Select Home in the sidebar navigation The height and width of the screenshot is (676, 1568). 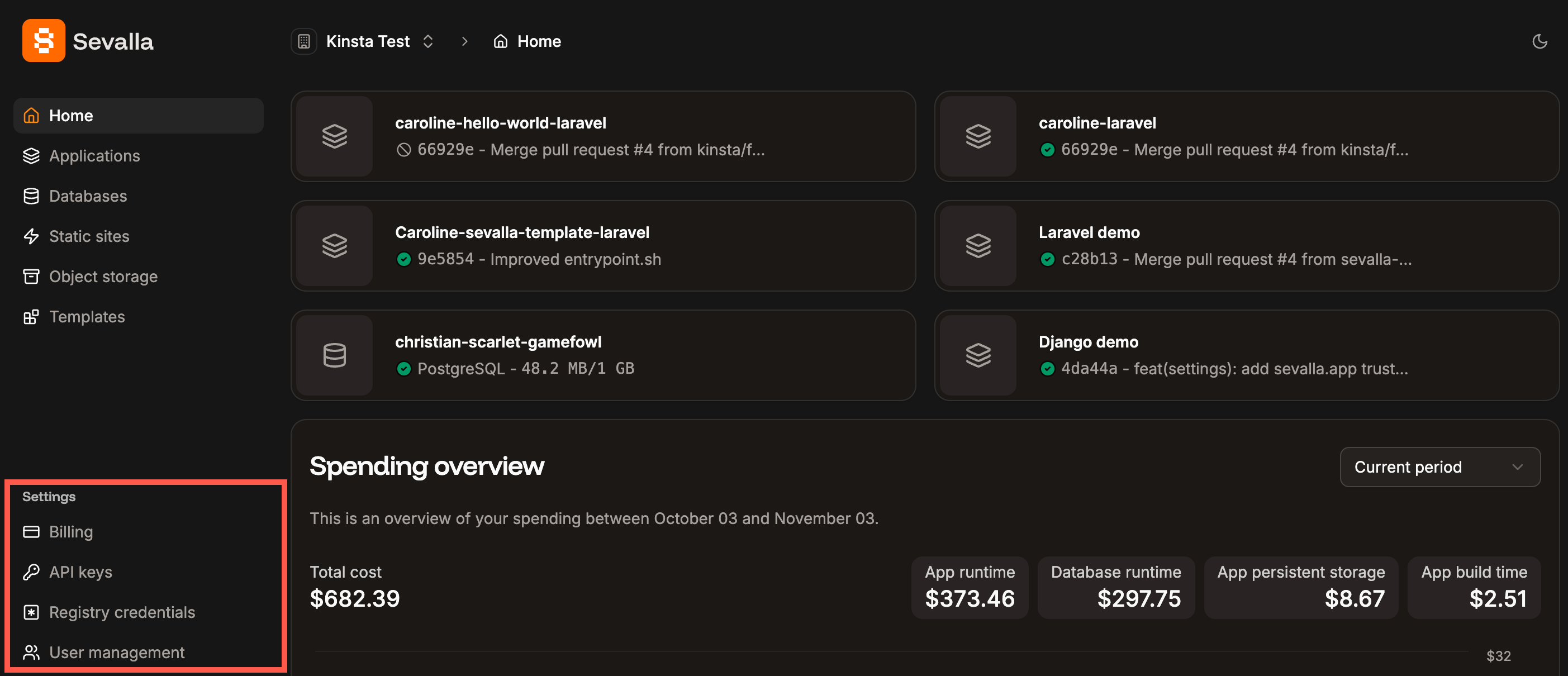pos(71,116)
